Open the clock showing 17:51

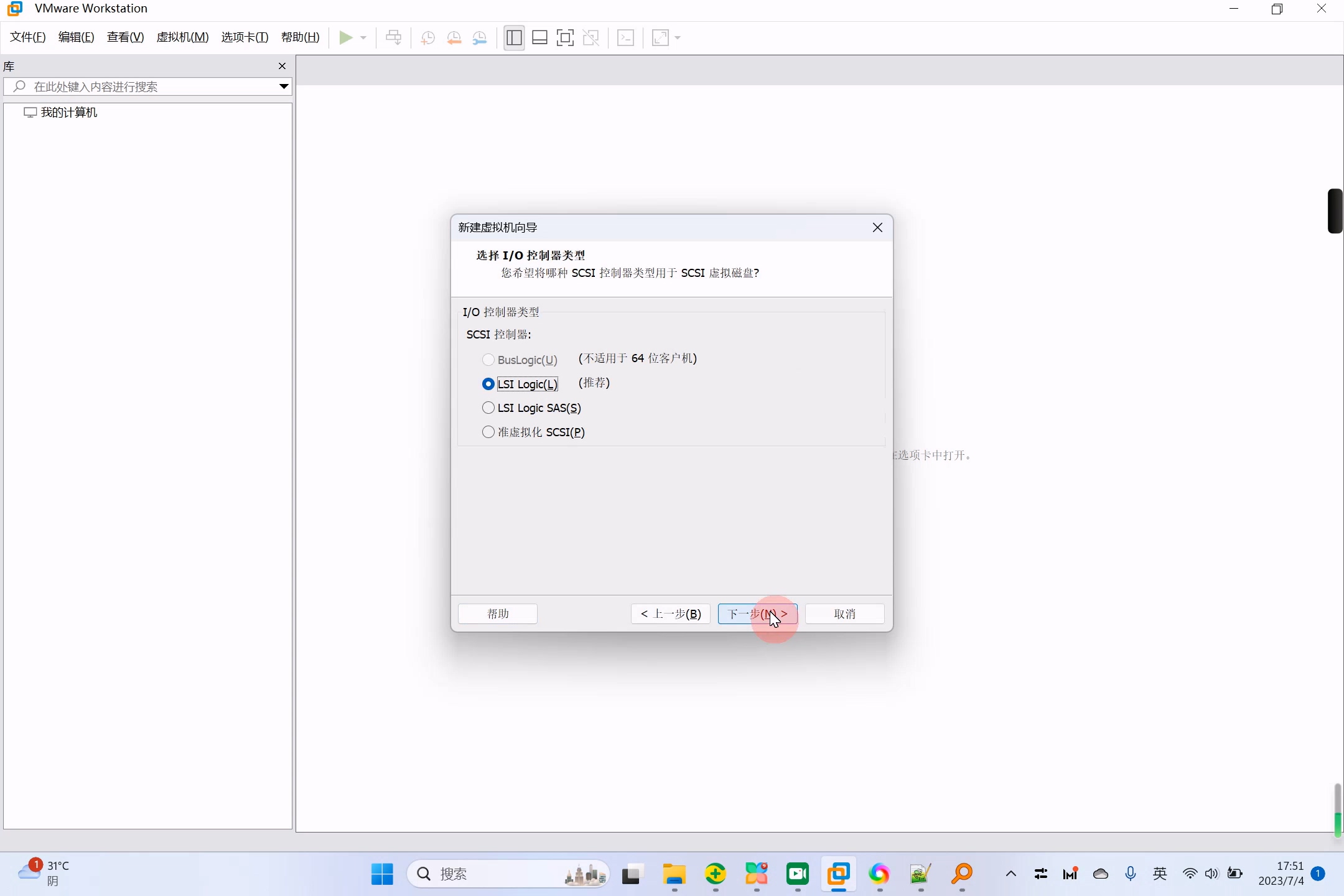click(x=1281, y=874)
